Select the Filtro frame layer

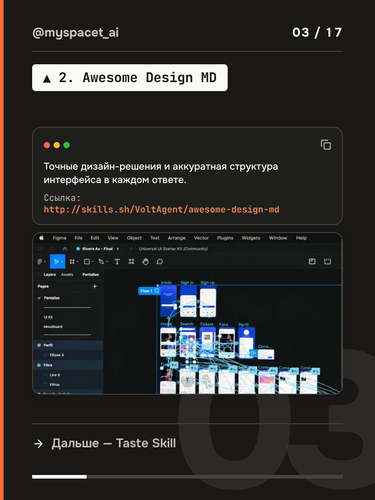tap(68, 365)
